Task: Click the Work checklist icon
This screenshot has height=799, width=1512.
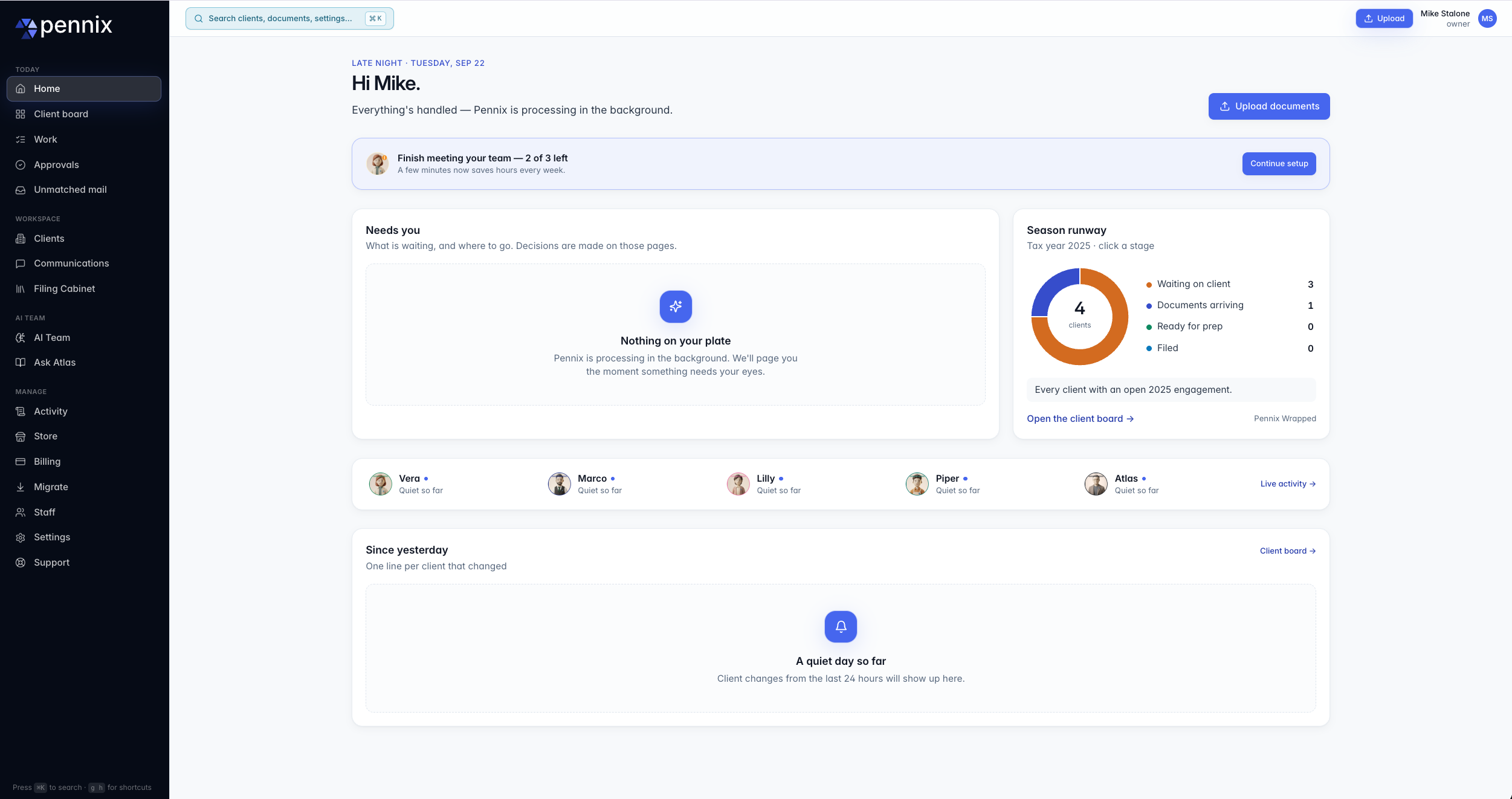Action: coord(21,140)
